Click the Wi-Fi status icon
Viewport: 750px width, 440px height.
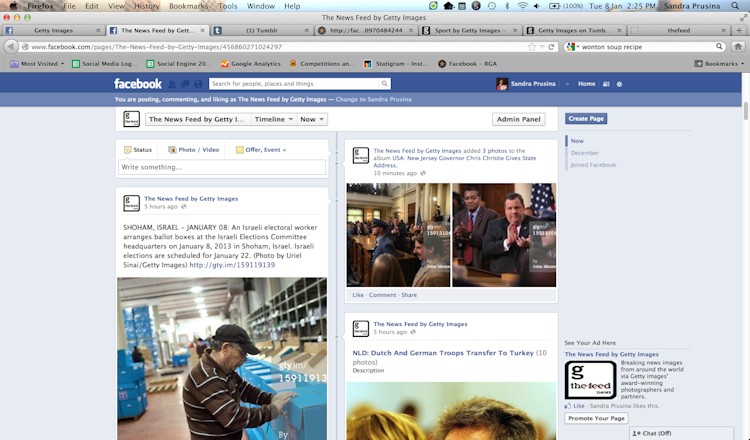tap(523, 6)
